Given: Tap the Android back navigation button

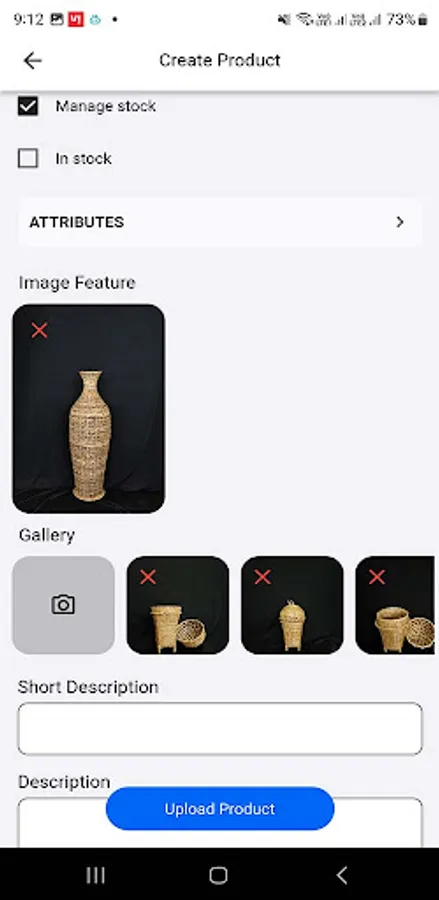Looking at the screenshot, I should pyautogui.click(x=342, y=875).
